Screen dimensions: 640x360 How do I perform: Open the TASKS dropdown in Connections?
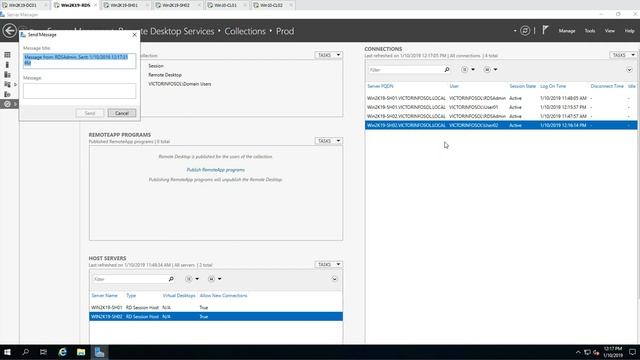(x=623, y=55)
